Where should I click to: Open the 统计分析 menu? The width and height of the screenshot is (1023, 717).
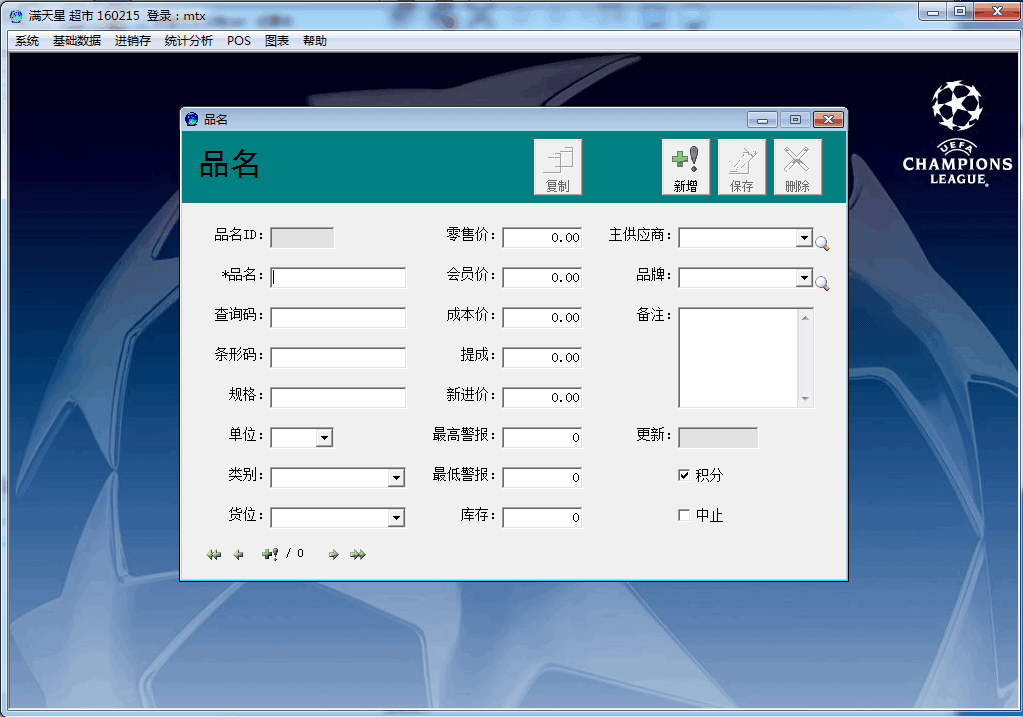pos(188,41)
